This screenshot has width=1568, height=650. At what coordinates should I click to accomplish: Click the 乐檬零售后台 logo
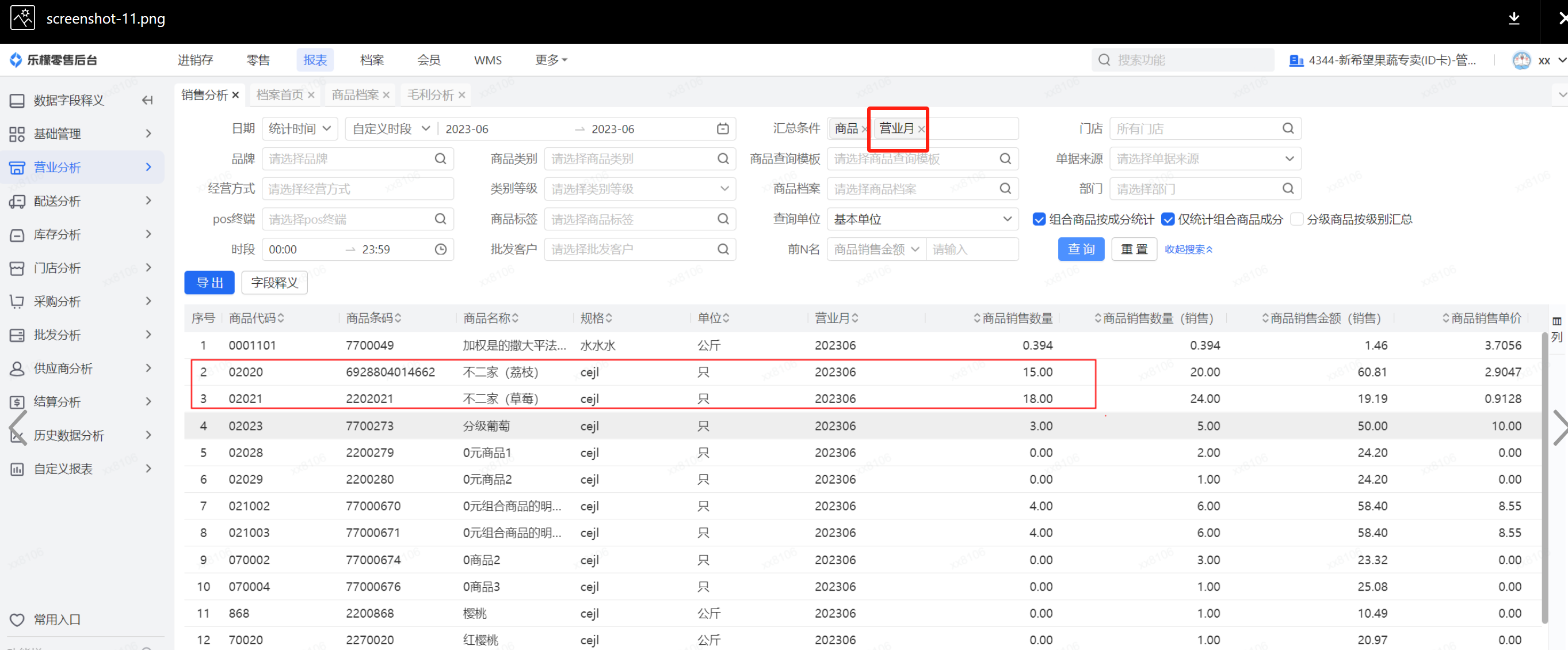point(54,60)
